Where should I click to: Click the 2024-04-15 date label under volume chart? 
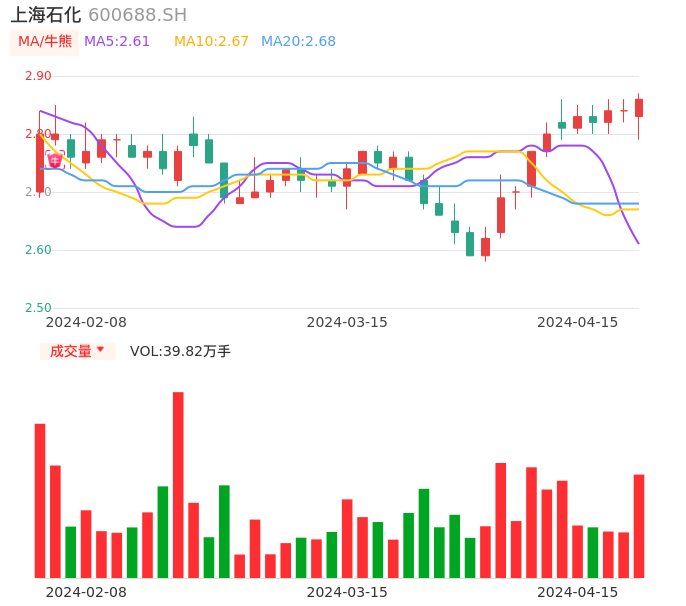pos(578,592)
